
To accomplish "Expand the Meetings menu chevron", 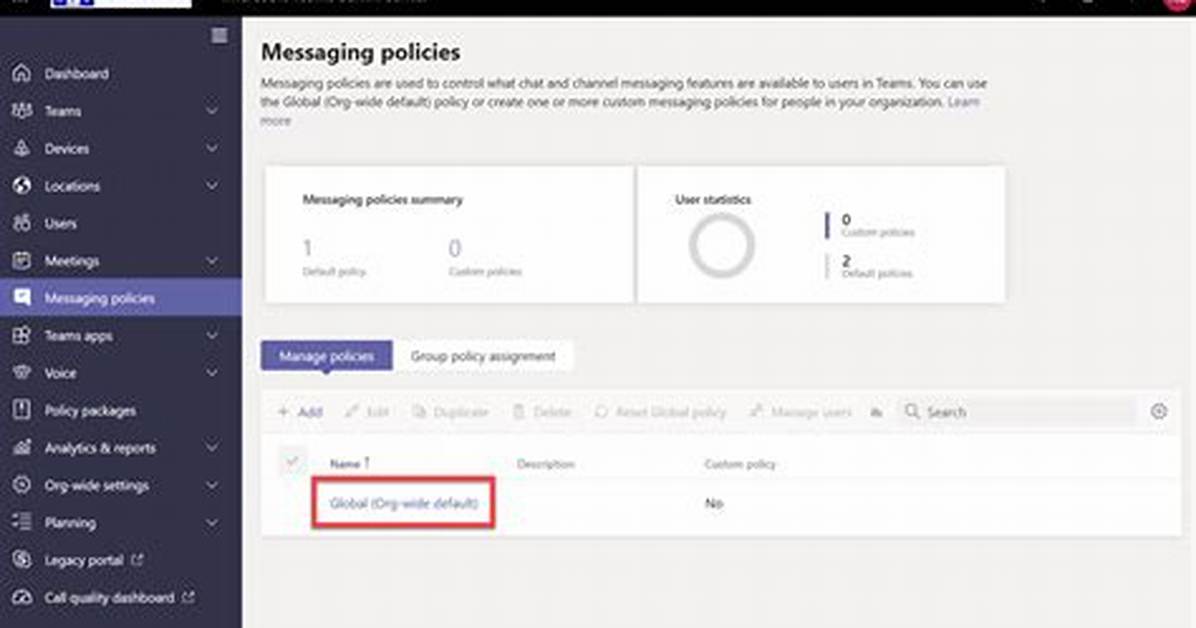I will (x=212, y=260).
